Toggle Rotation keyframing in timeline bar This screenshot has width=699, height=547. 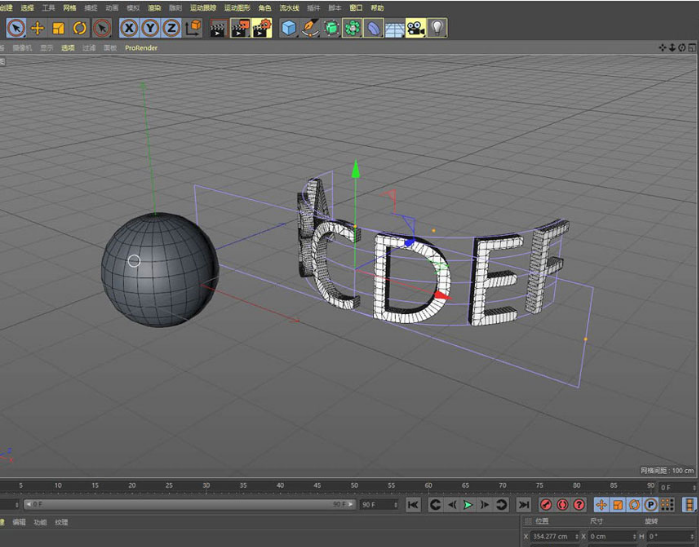(634, 505)
